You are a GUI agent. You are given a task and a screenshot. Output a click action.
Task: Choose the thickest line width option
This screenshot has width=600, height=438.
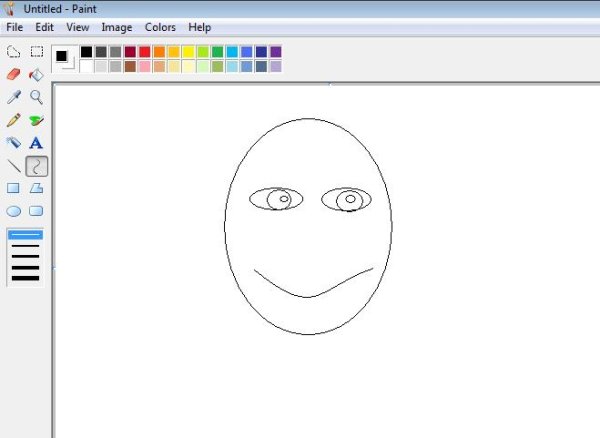(x=25, y=276)
